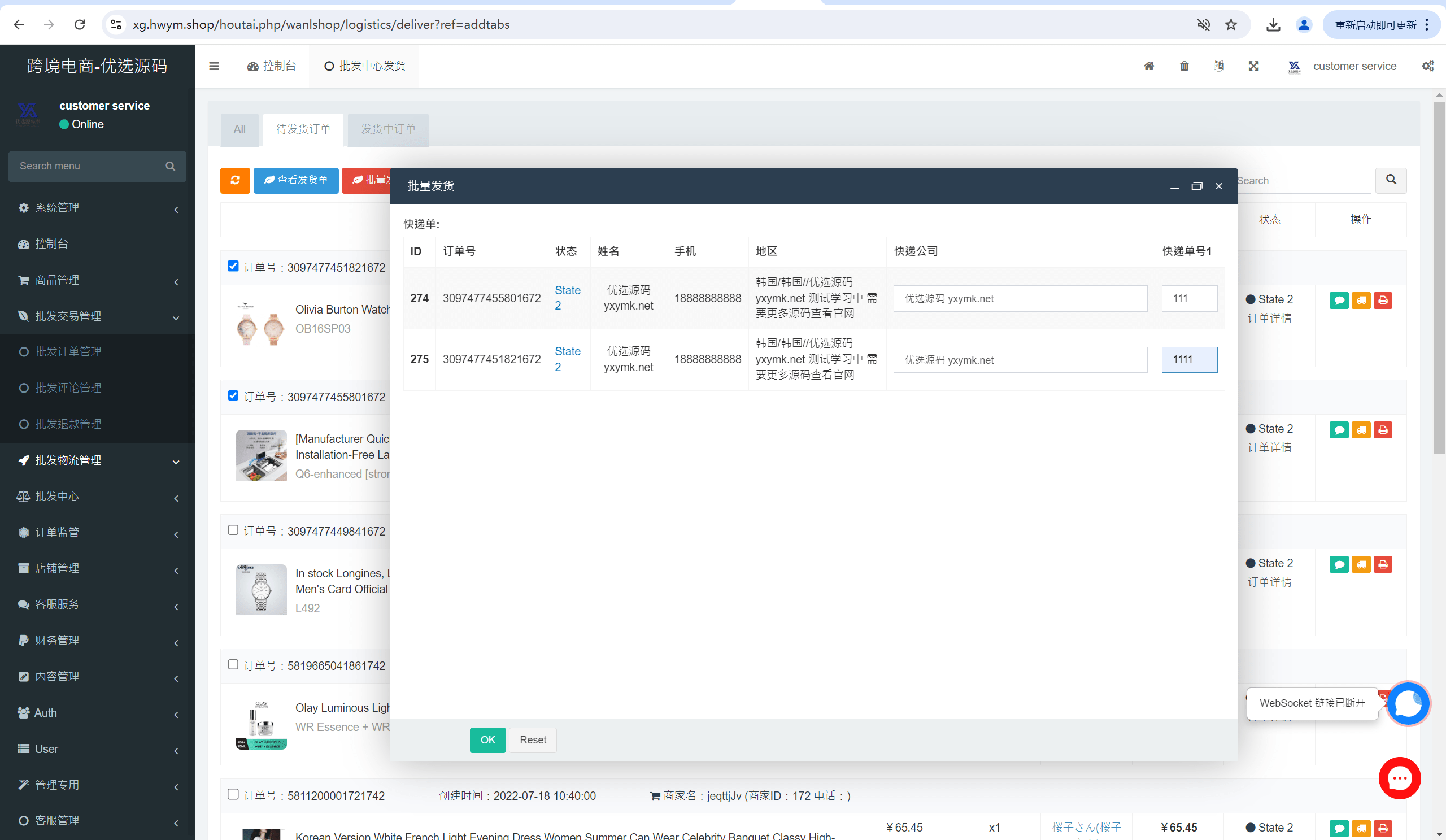Click the orange refresh button
The width and height of the screenshot is (1446, 840).
236,180
